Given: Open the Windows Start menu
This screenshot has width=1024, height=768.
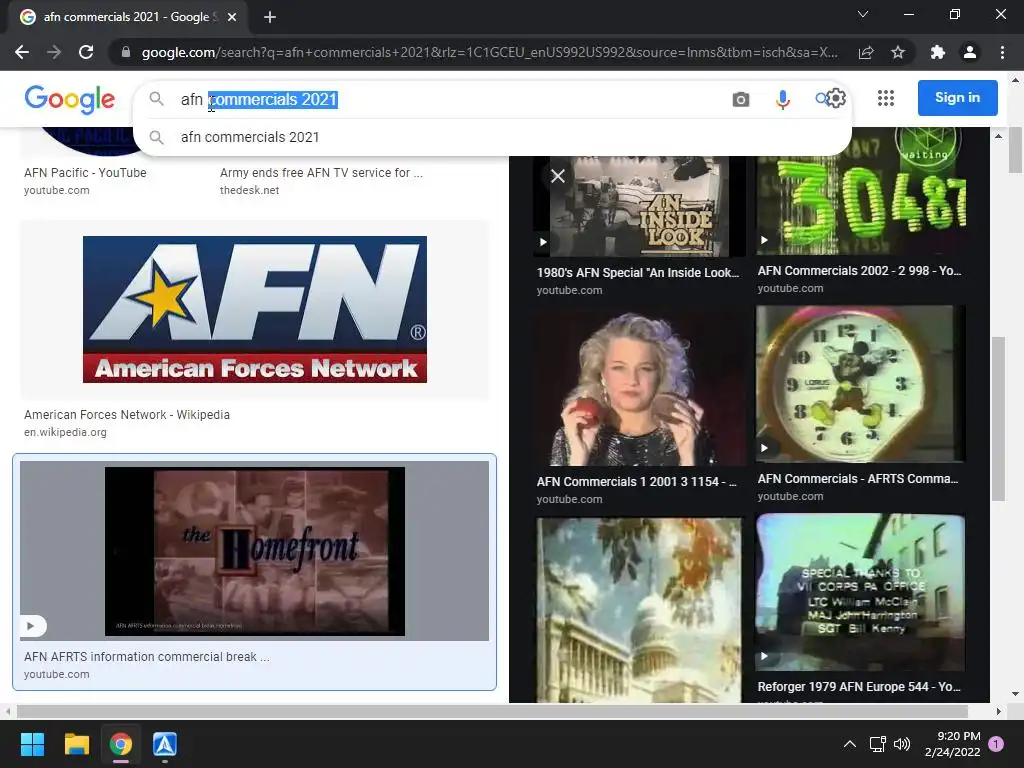Looking at the screenshot, I should [x=32, y=744].
